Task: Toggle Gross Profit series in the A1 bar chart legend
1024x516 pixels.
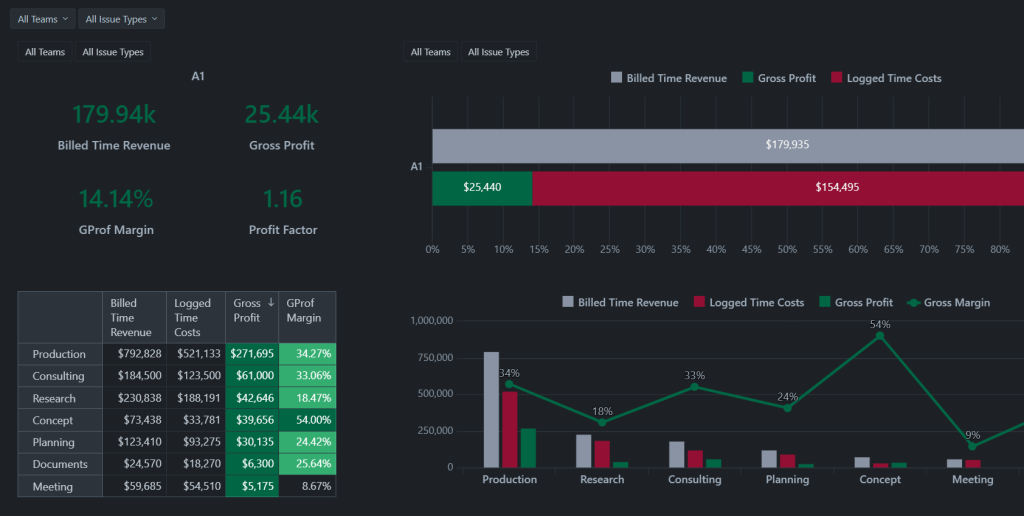Action: tap(748, 78)
